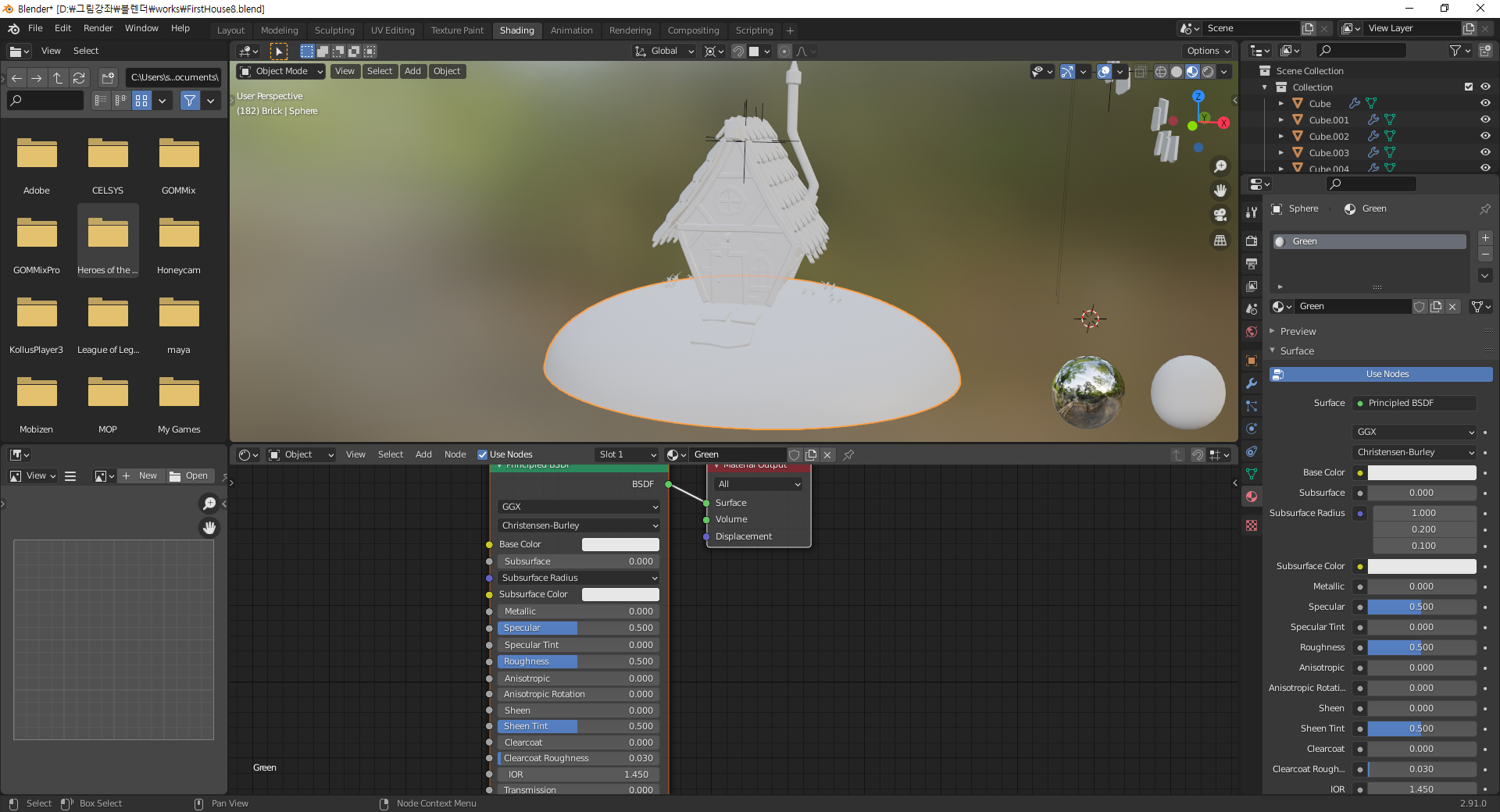Open the Object Data properties tab
This screenshot has width=1500, height=812.
(1252, 474)
